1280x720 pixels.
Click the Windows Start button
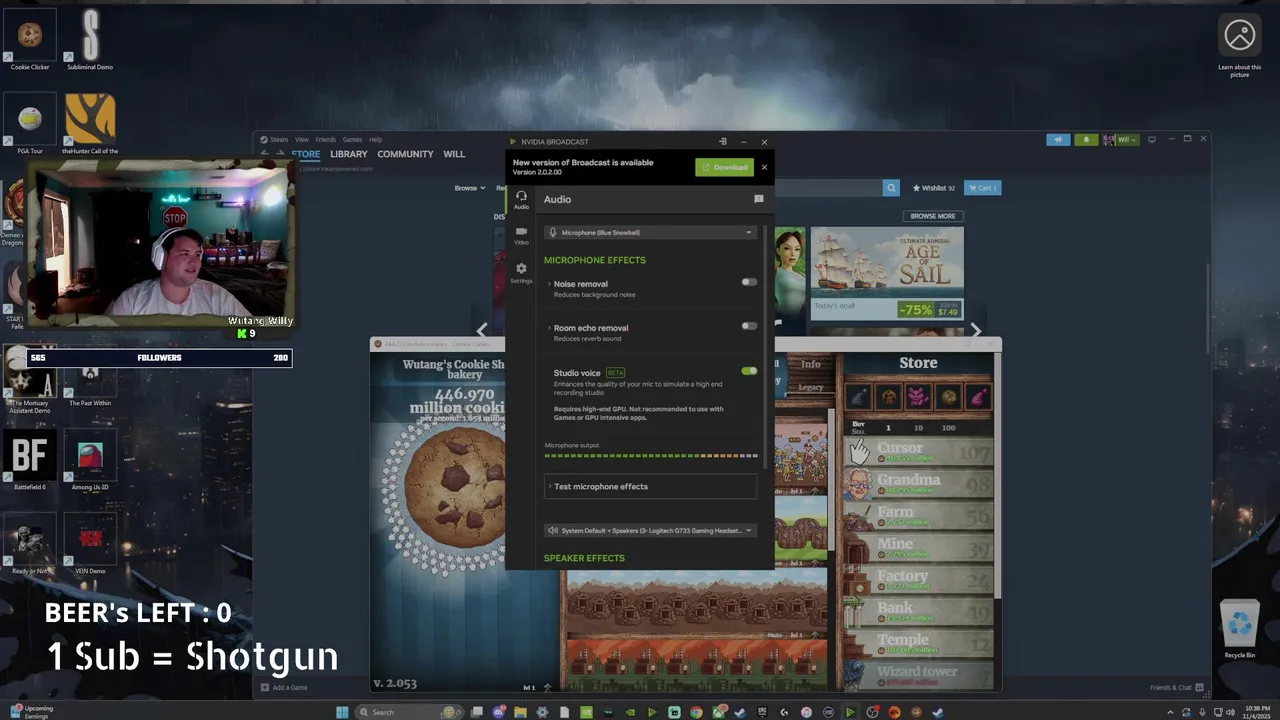pos(343,712)
